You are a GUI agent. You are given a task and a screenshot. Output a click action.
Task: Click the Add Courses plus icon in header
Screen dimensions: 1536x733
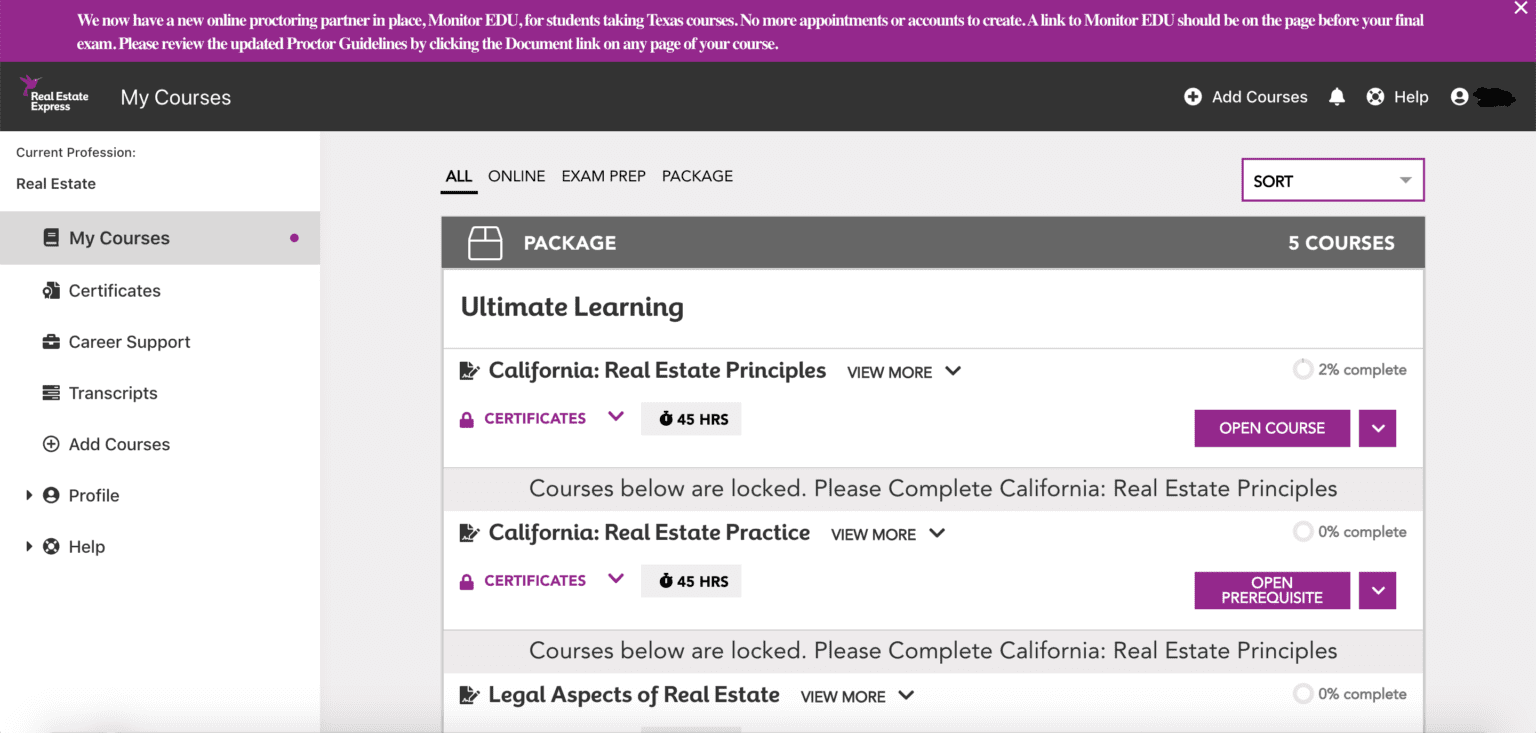[1193, 97]
